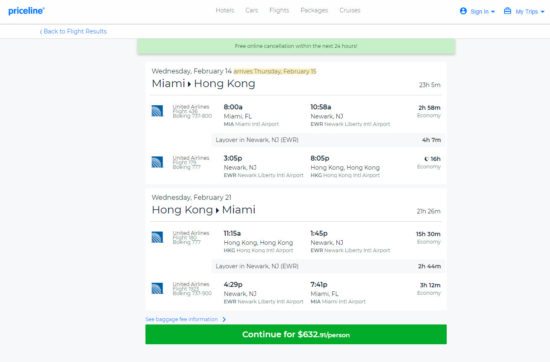Click arrow next to baggage fee information
Screen dimensions: 550x362
(x=224, y=319)
